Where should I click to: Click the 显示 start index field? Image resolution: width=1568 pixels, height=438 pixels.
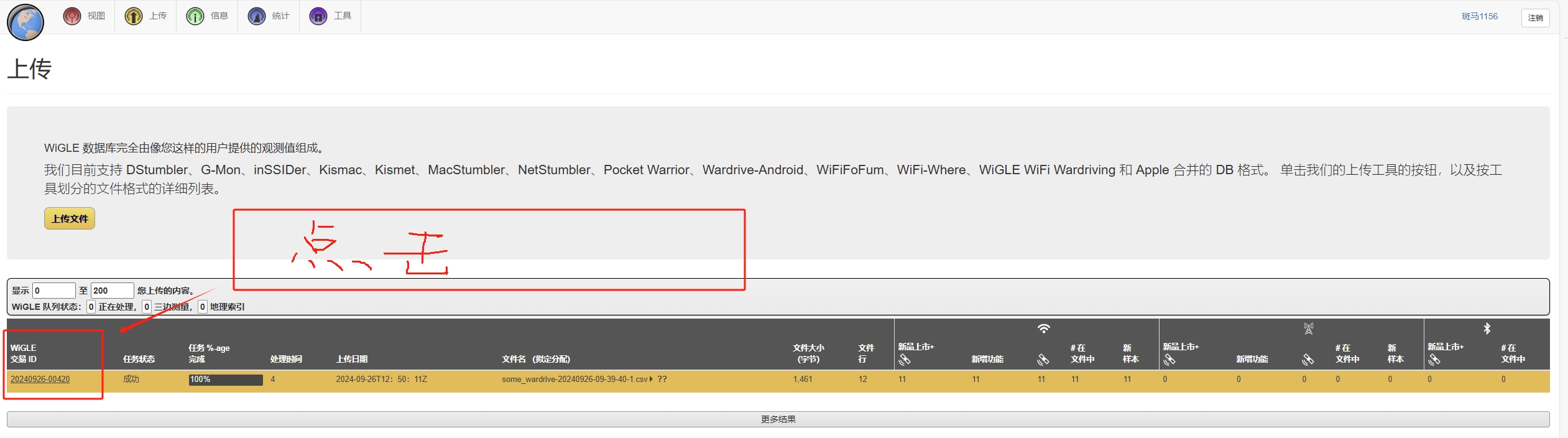click(54, 291)
